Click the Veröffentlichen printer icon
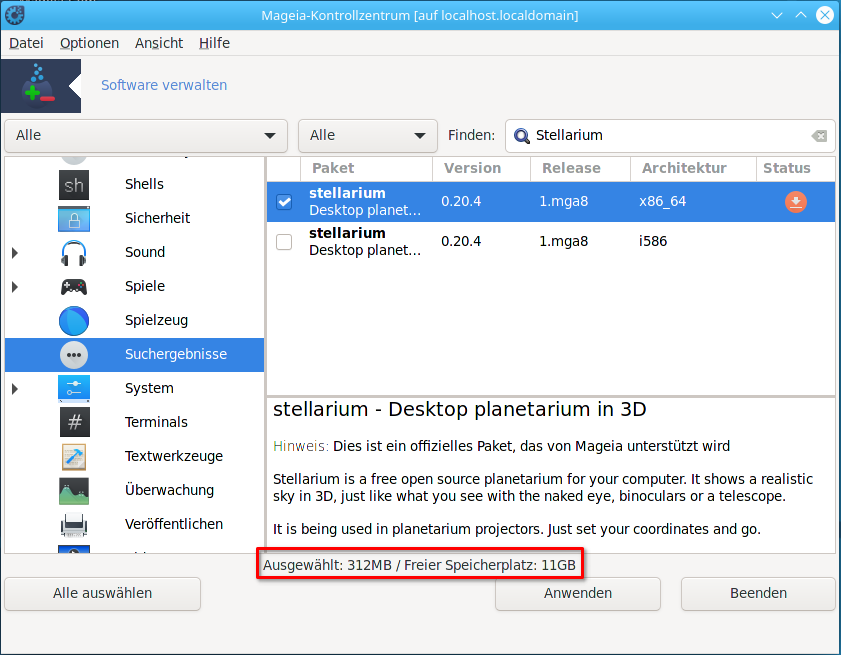 coord(74,525)
